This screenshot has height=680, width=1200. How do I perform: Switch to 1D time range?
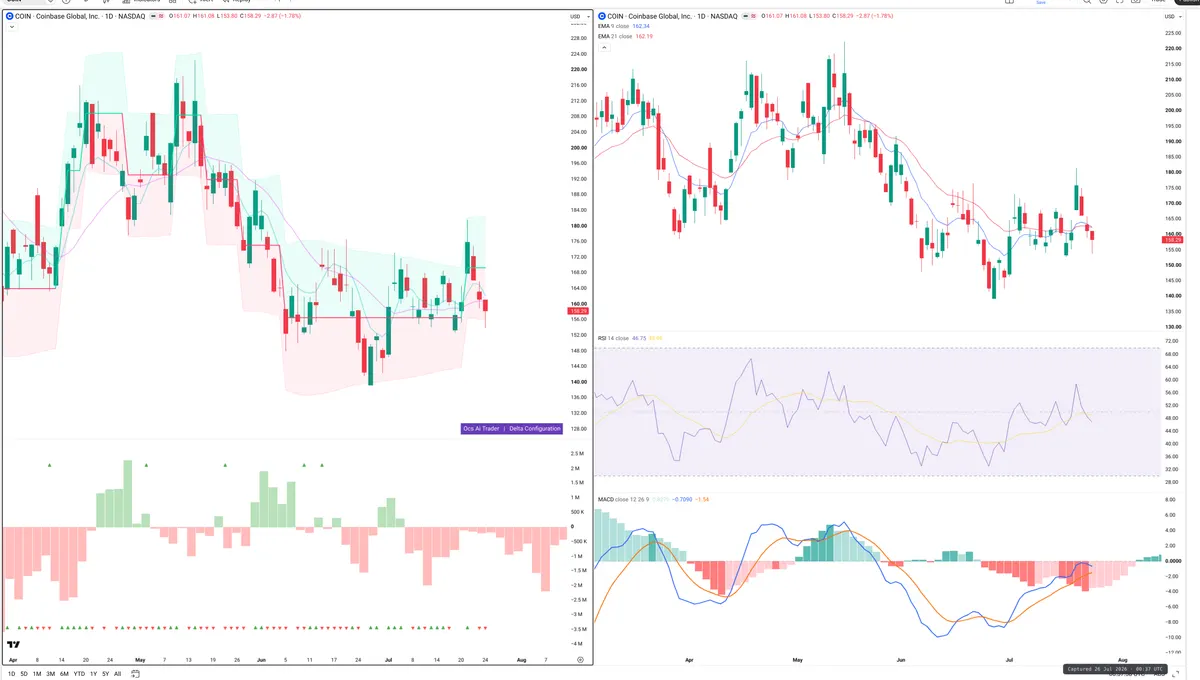11,674
